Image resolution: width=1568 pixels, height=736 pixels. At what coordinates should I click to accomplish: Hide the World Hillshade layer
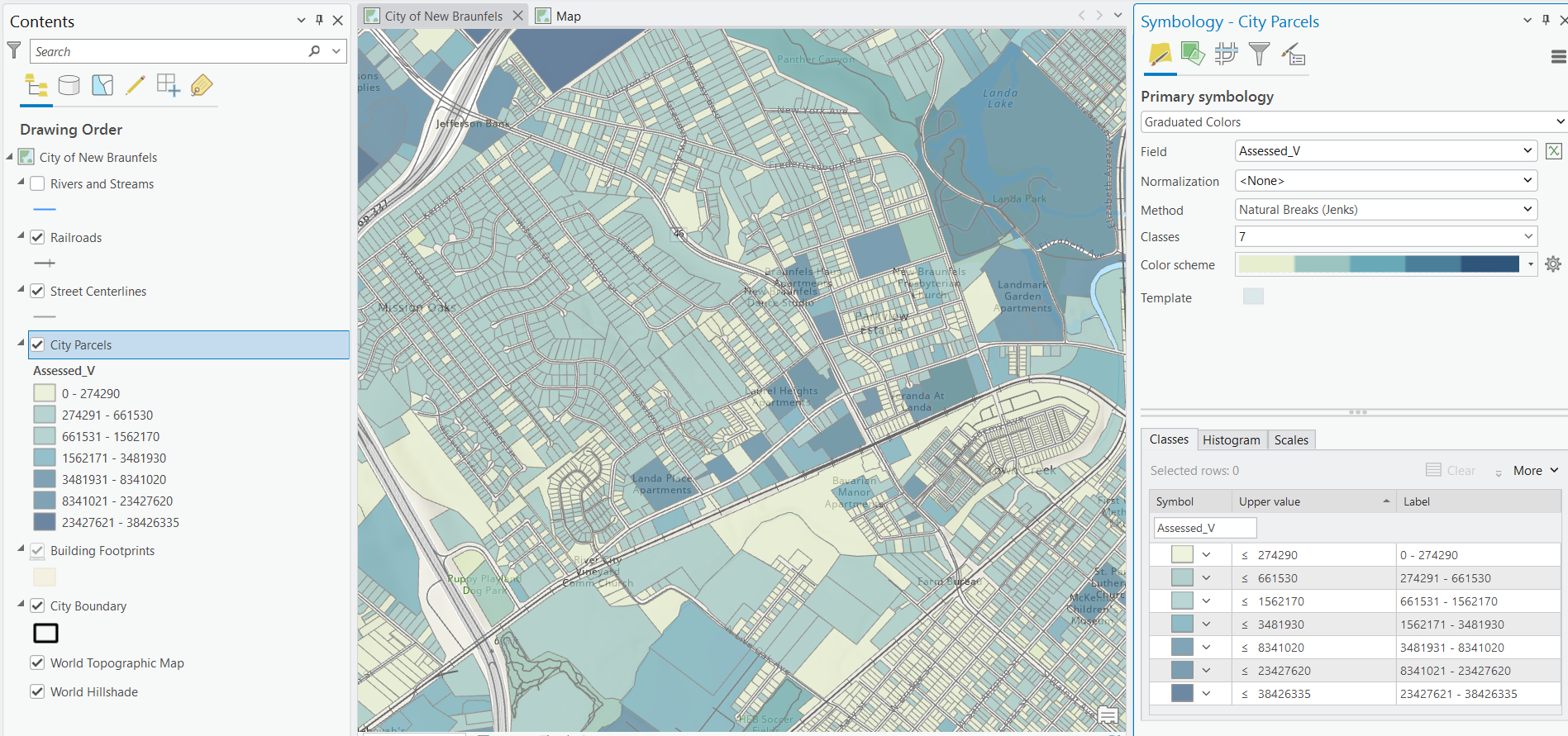click(37, 691)
